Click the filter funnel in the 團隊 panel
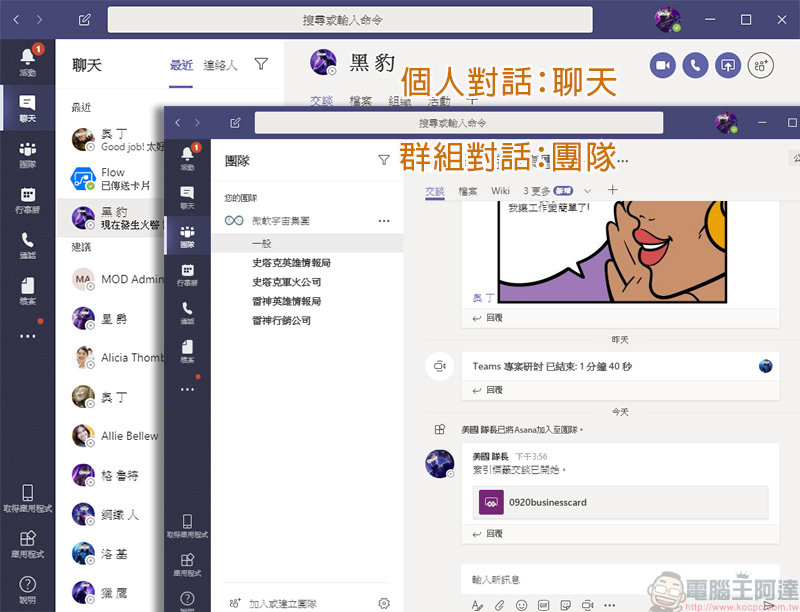Screen dimensions: 800x612 (384, 160)
